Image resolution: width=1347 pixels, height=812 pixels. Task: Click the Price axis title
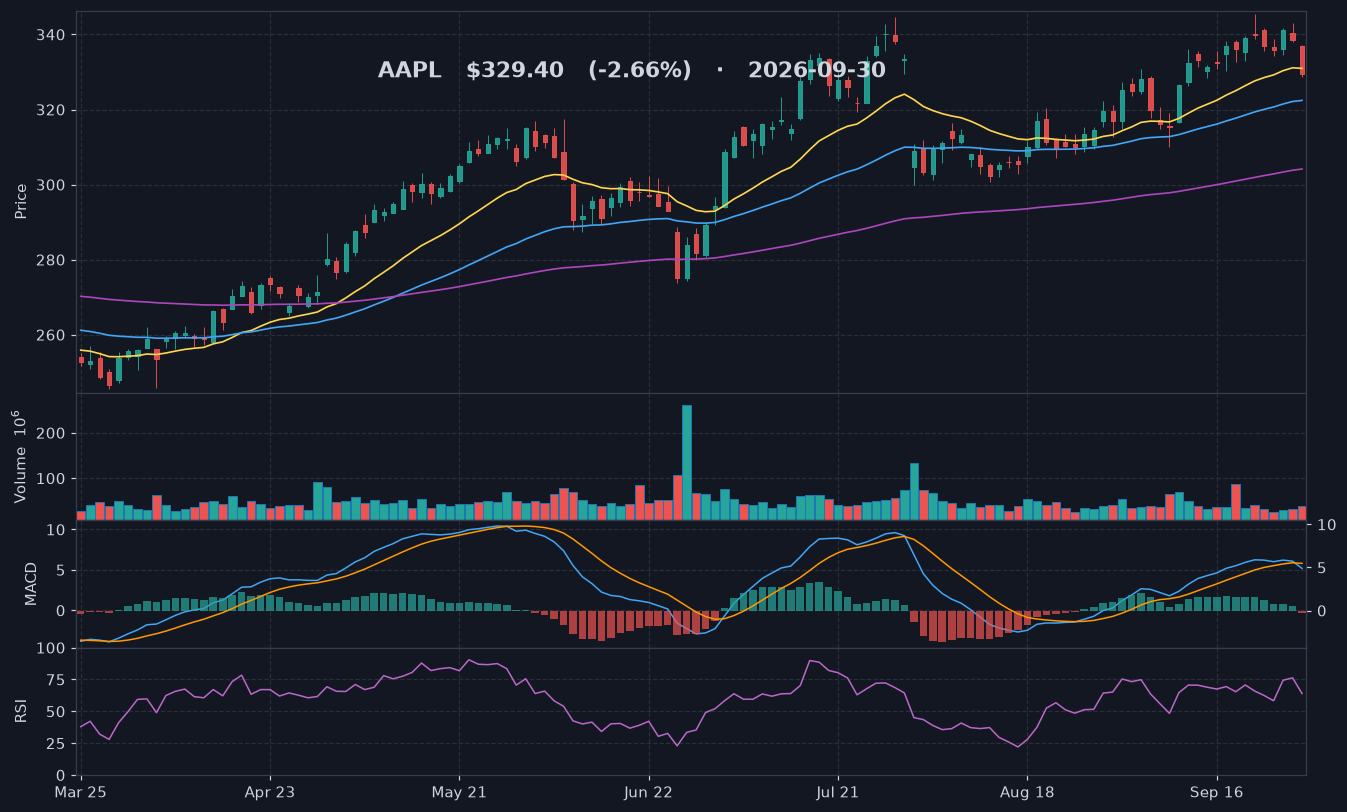tap(21, 202)
